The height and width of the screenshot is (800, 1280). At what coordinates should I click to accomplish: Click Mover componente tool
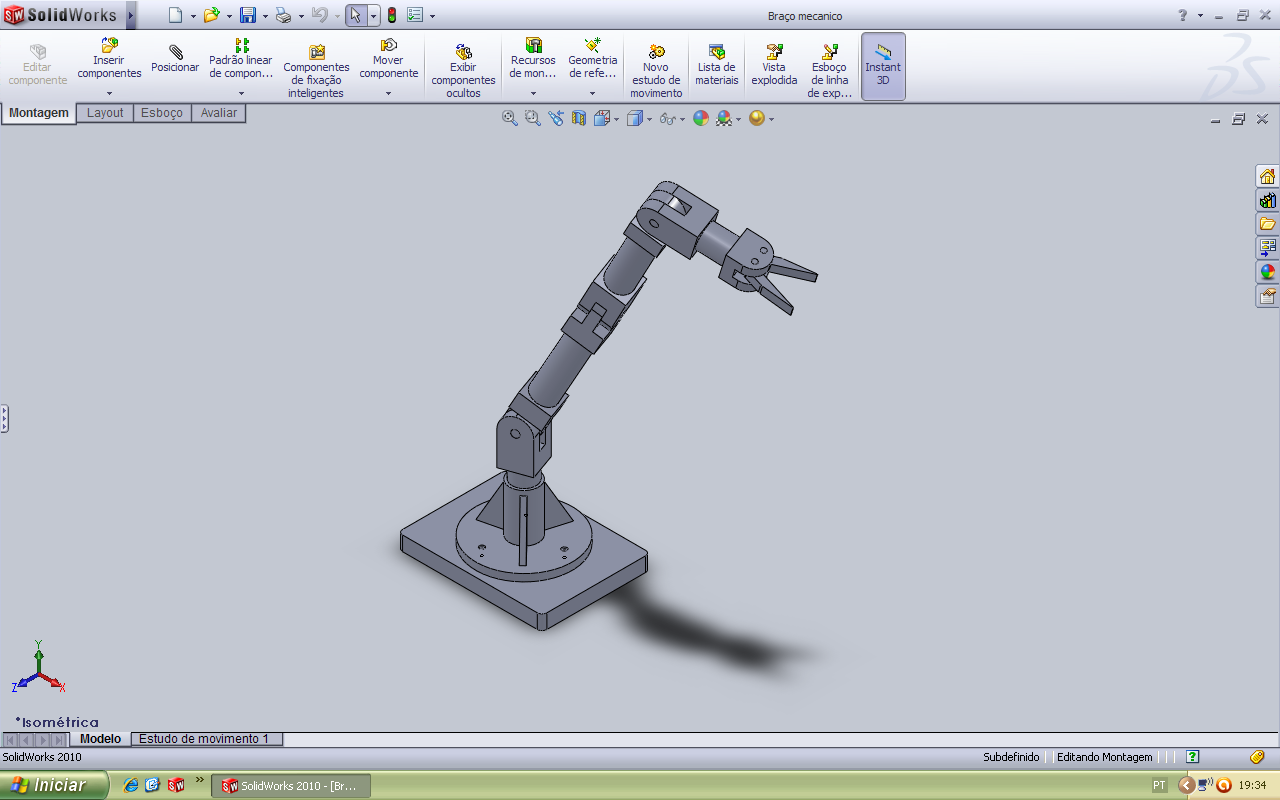389,59
